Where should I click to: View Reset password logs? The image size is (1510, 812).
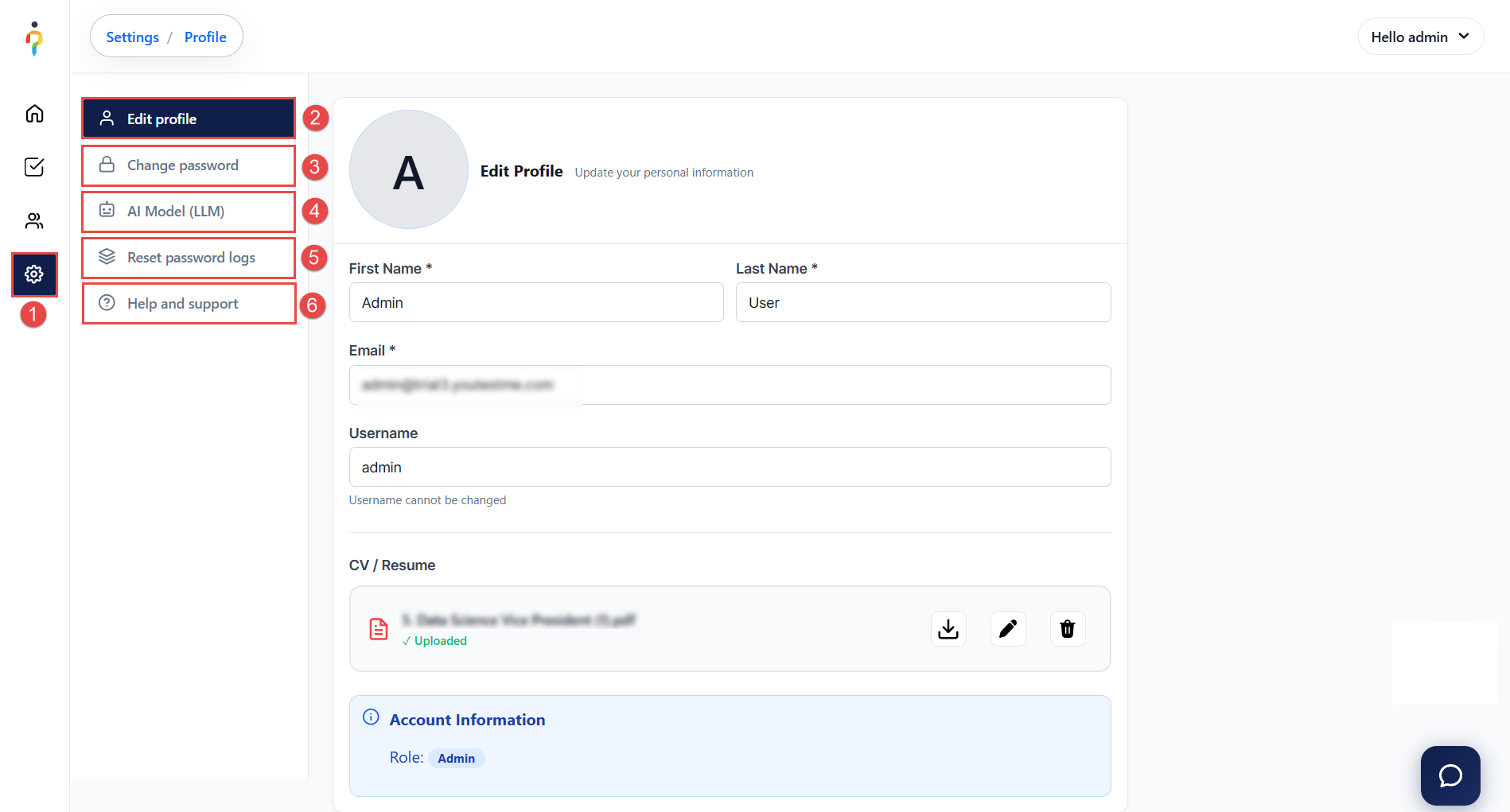pyautogui.click(x=189, y=258)
